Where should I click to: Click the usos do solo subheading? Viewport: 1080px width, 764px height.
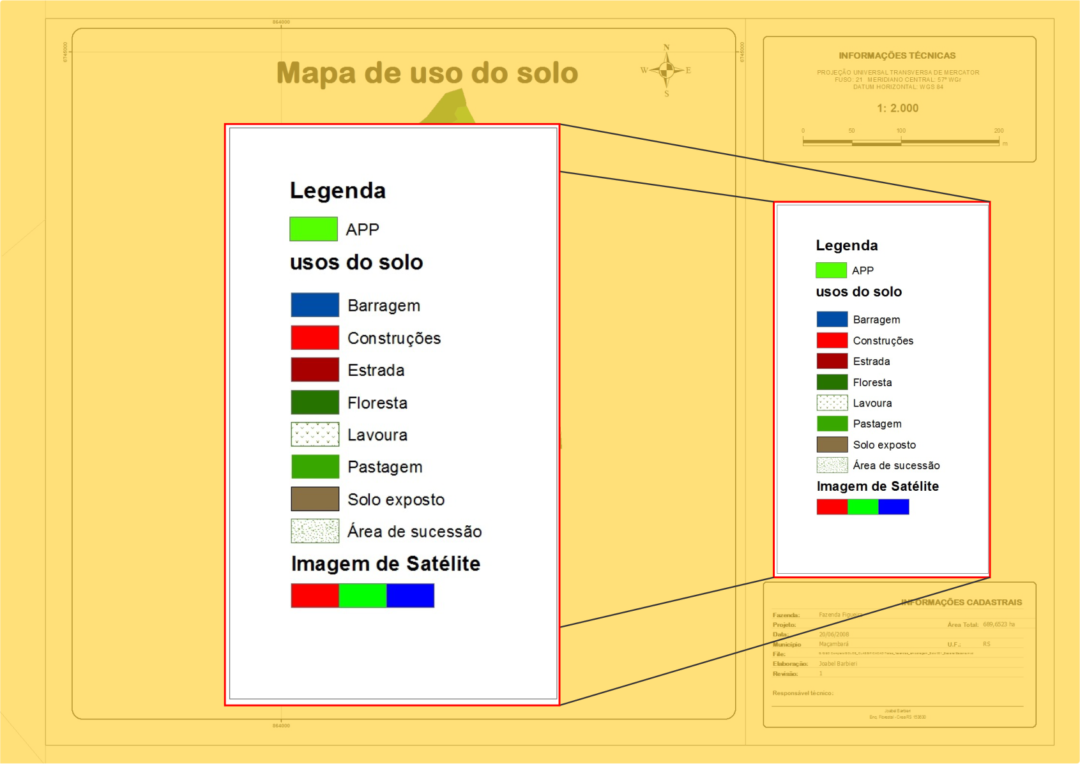pyautogui.click(x=358, y=262)
